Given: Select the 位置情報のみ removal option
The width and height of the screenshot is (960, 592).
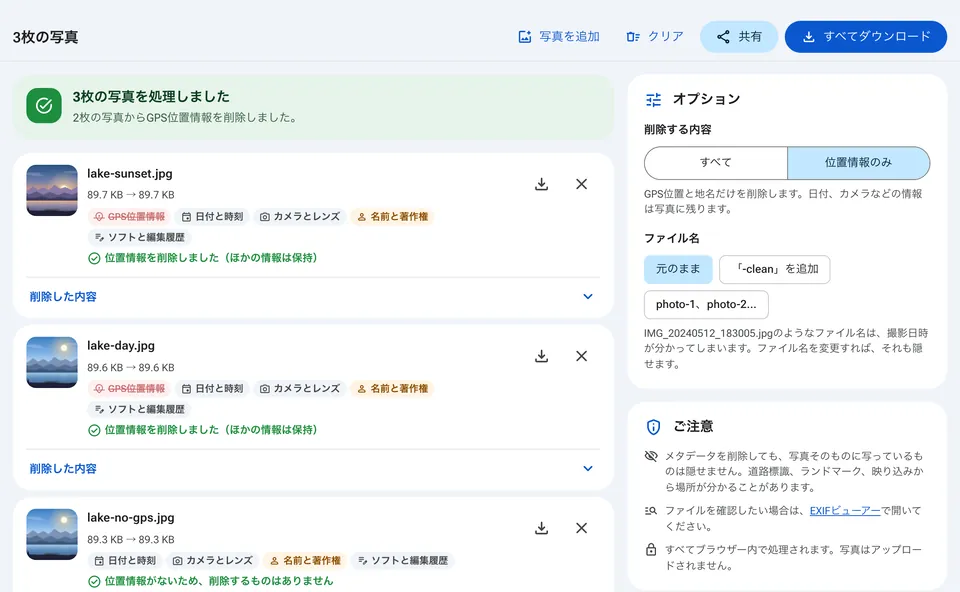Looking at the screenshot, I should click(x=858, y=162).
